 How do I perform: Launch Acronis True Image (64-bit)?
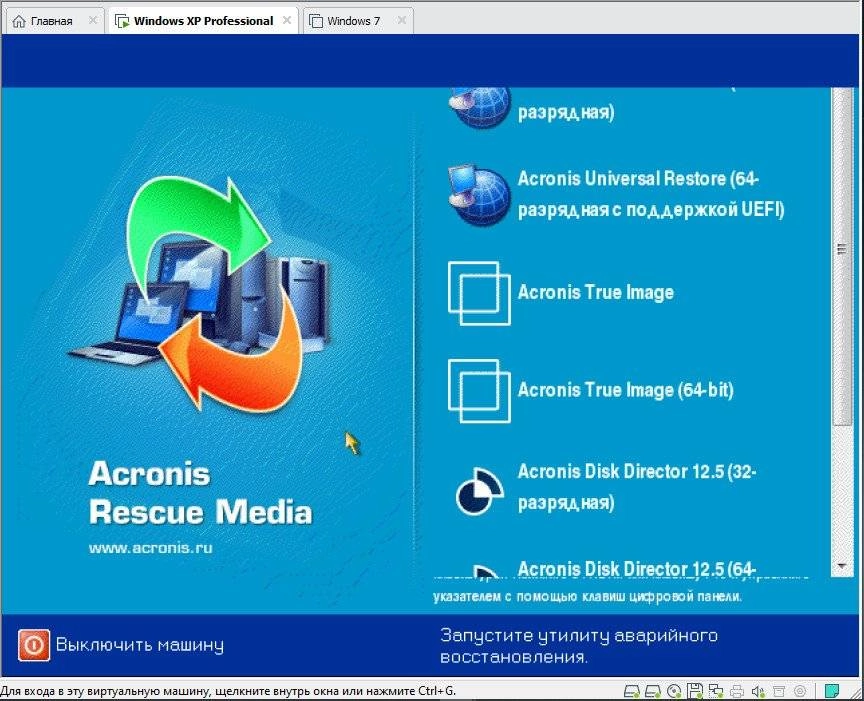click(591, 391)
